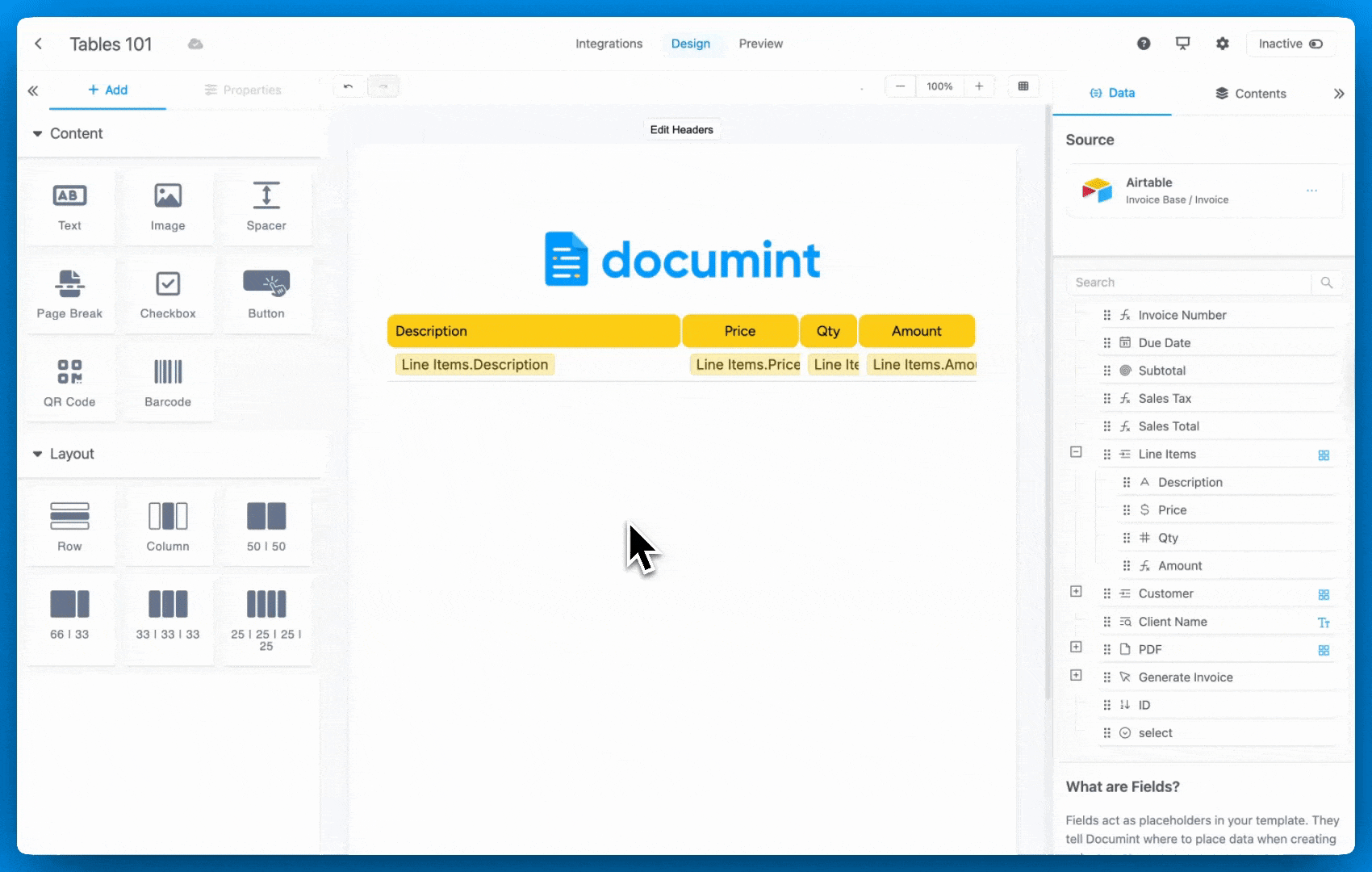
Task: Switch to the Preview tab
Action: [x=760, y=44]
